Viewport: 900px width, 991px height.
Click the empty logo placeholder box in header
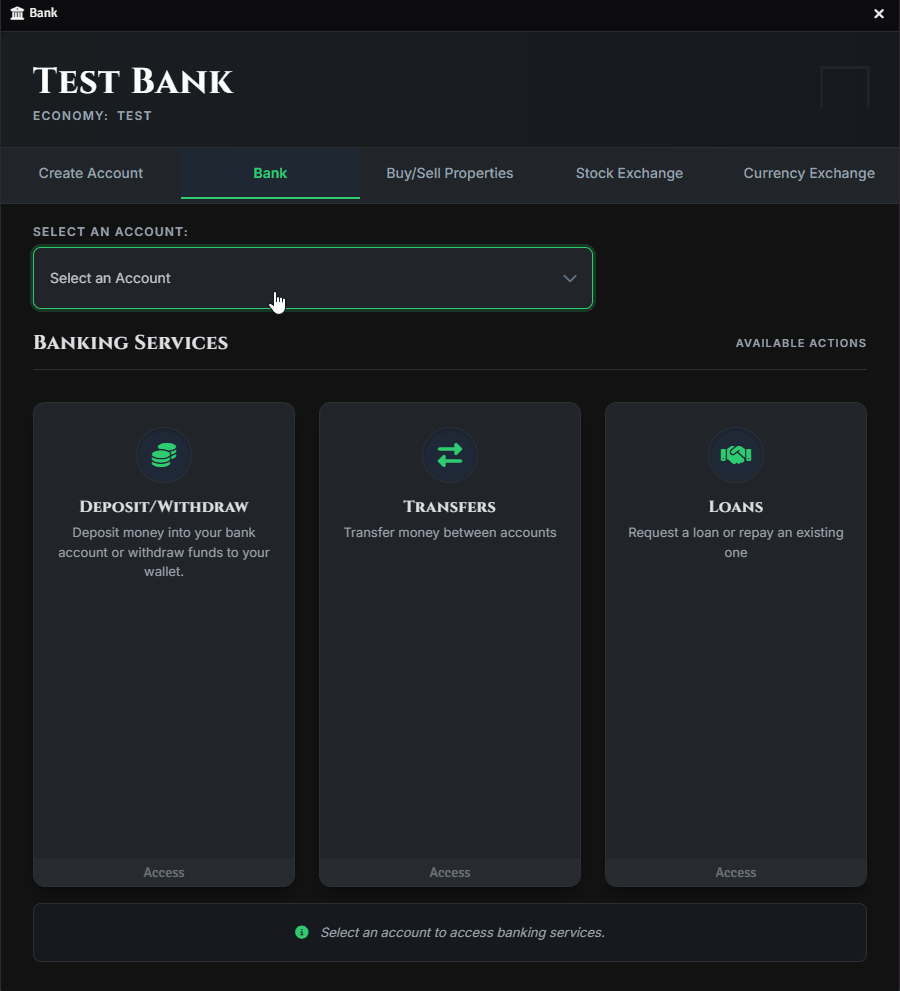point(844,87)
